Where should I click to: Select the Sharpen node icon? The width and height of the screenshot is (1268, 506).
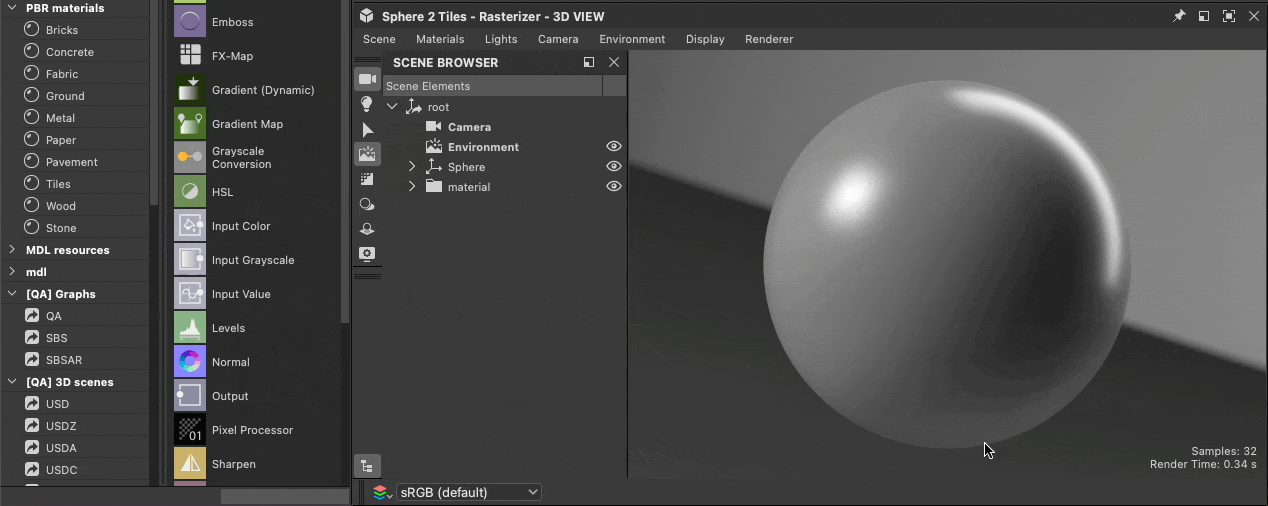tap(190, 463)
